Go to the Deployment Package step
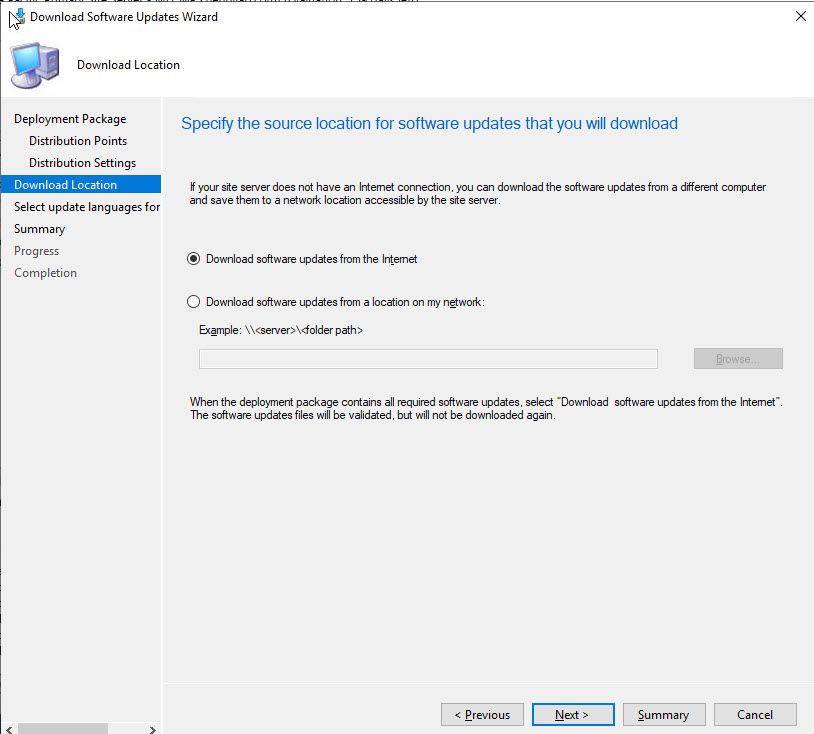The width and height of the screenshot is (814, 734). 70,119
